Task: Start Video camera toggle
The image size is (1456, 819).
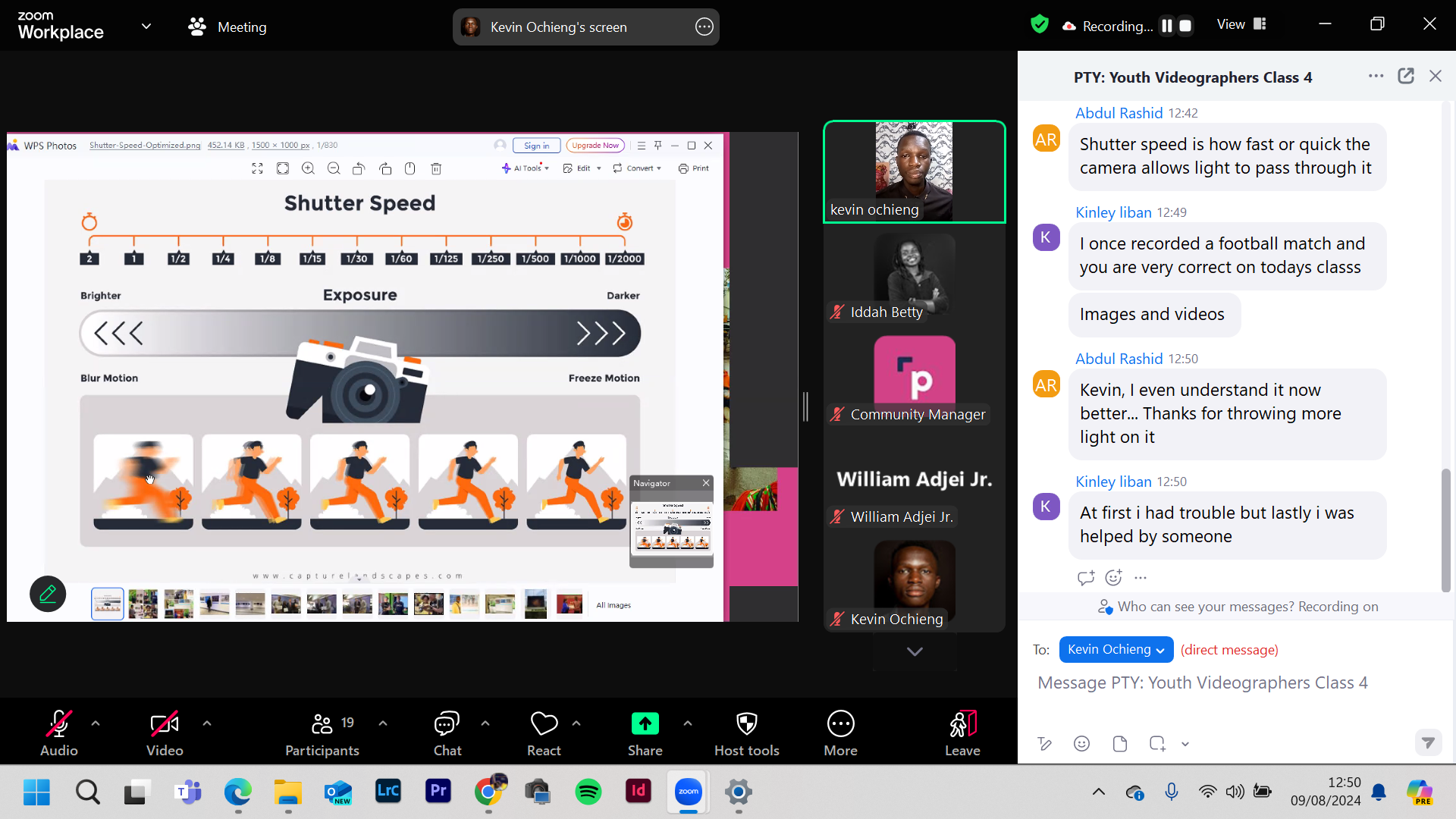Action: point(164,733)
